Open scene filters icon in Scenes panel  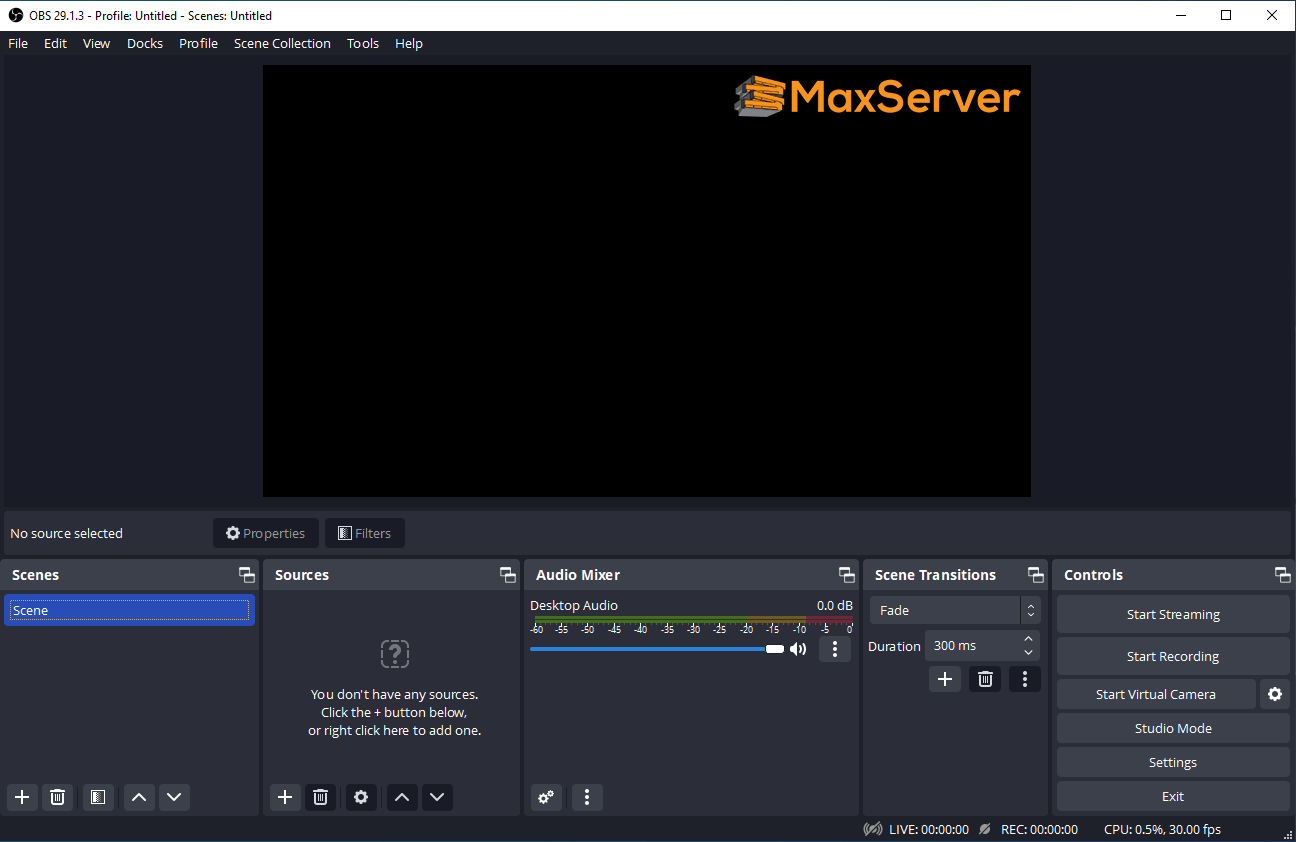pyautogui.click(x=97, y=797)
